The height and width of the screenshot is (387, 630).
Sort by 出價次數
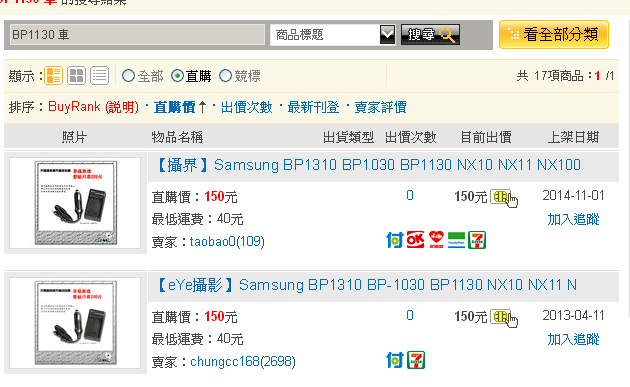click(247, 107)
